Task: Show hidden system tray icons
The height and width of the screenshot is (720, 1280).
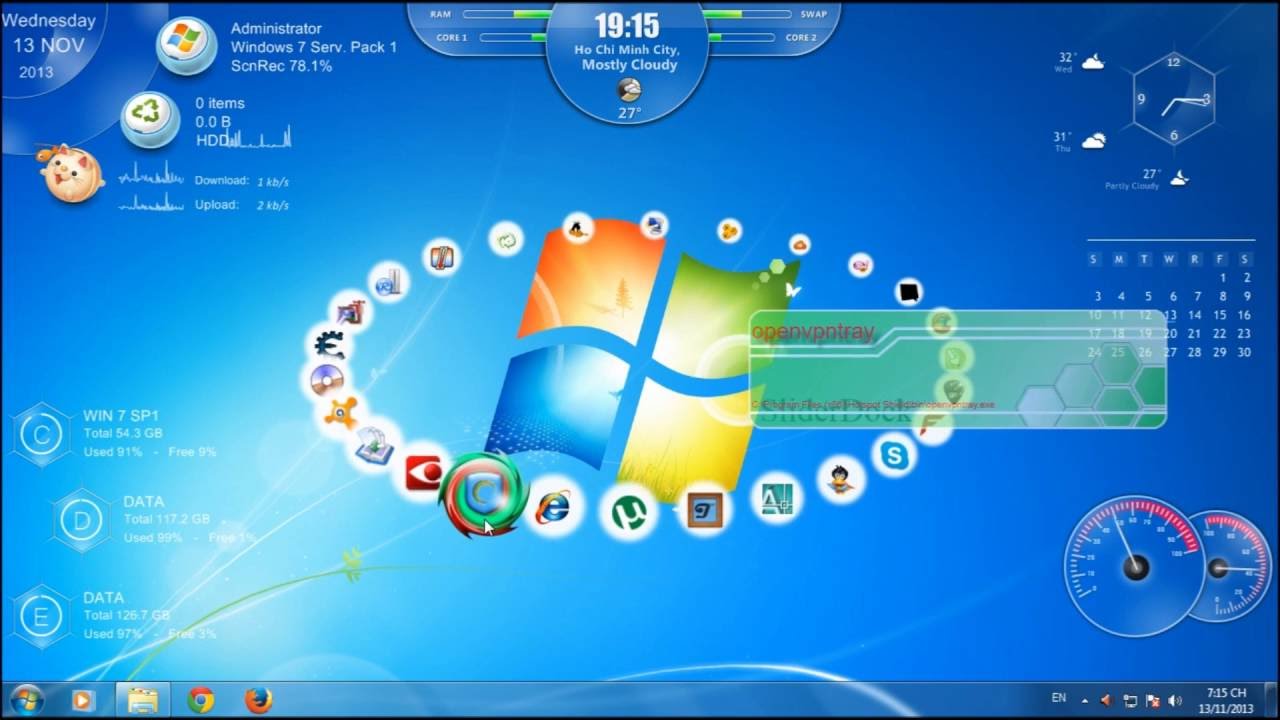Action: (1085, 700)
